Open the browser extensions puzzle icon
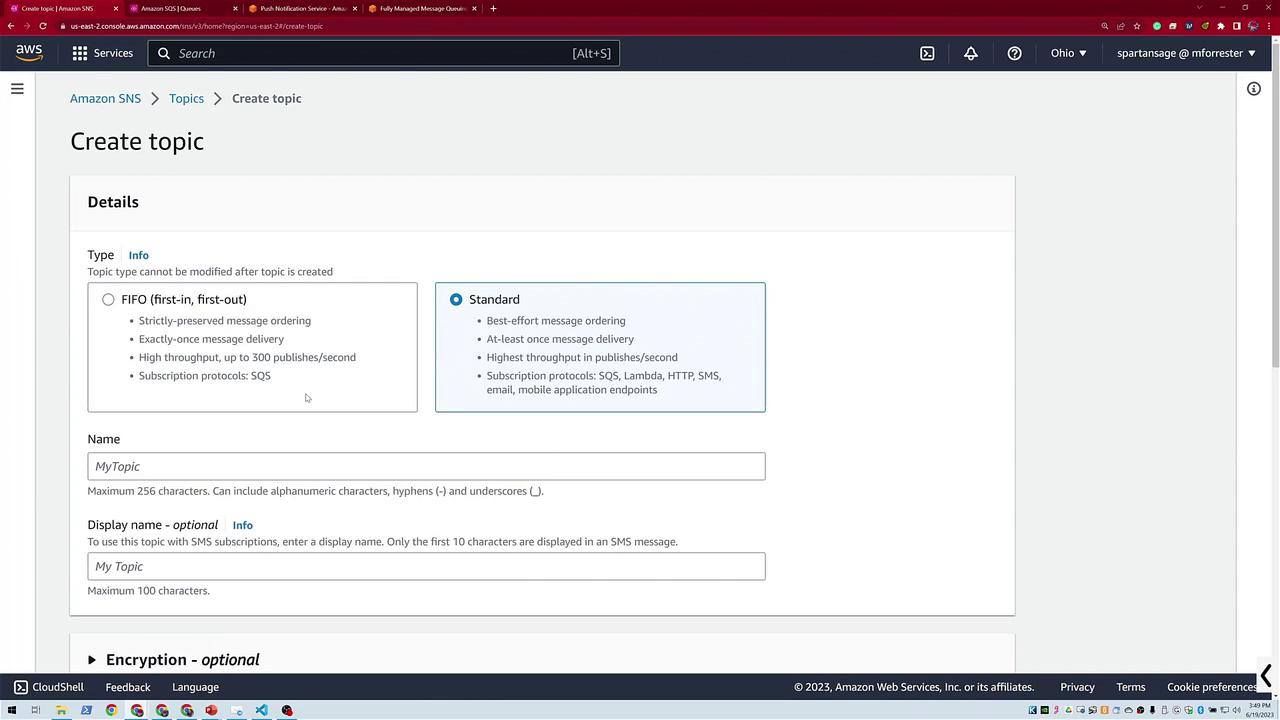 [x=1221, y=26]
